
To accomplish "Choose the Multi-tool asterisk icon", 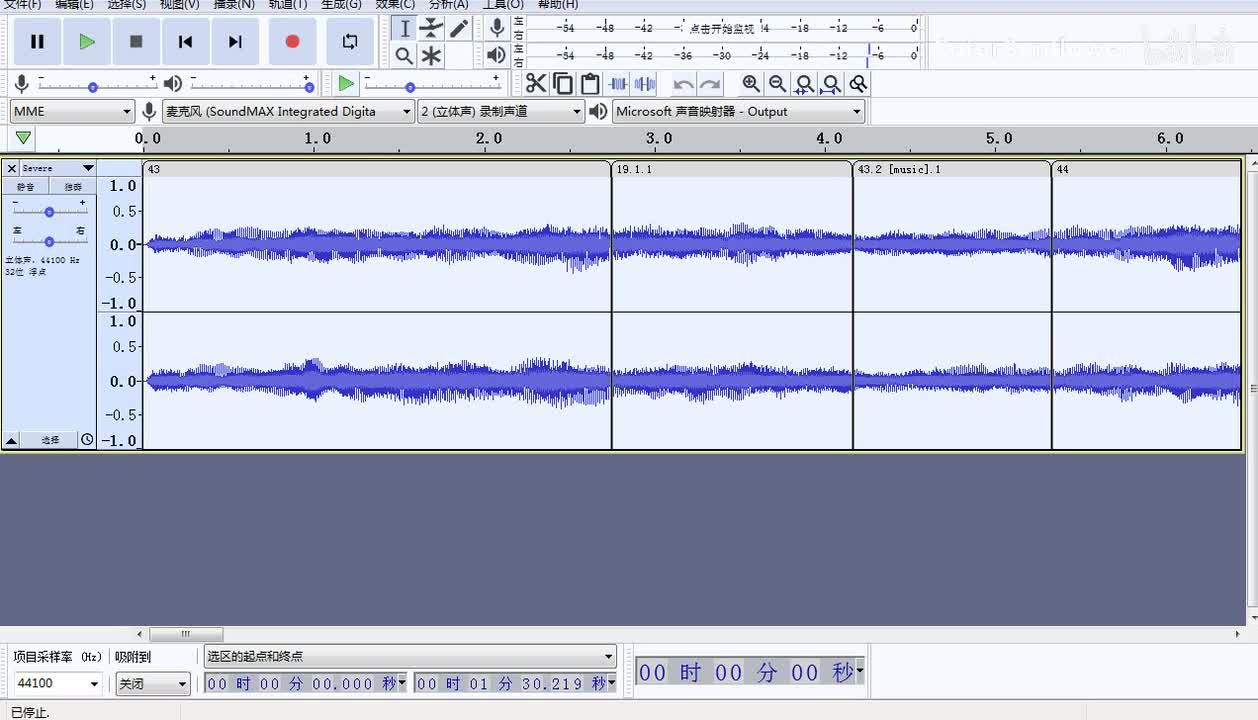I will point(431,56).
